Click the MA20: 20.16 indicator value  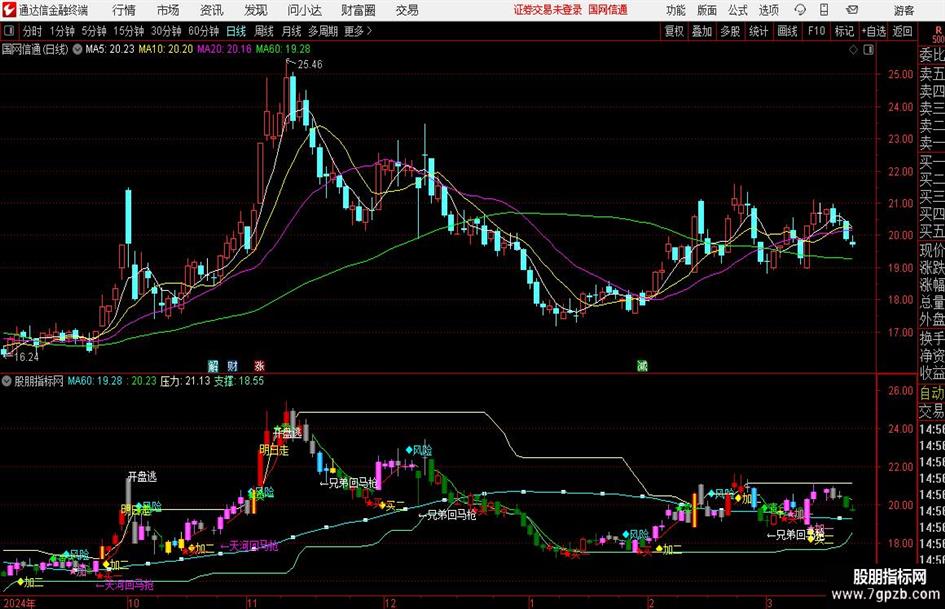pos(224,49)
